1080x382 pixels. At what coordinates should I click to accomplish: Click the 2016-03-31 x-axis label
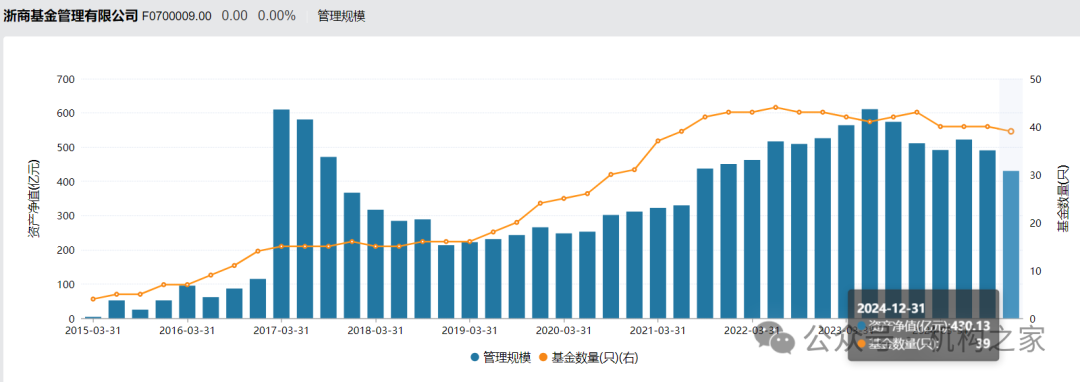(187, 330)
